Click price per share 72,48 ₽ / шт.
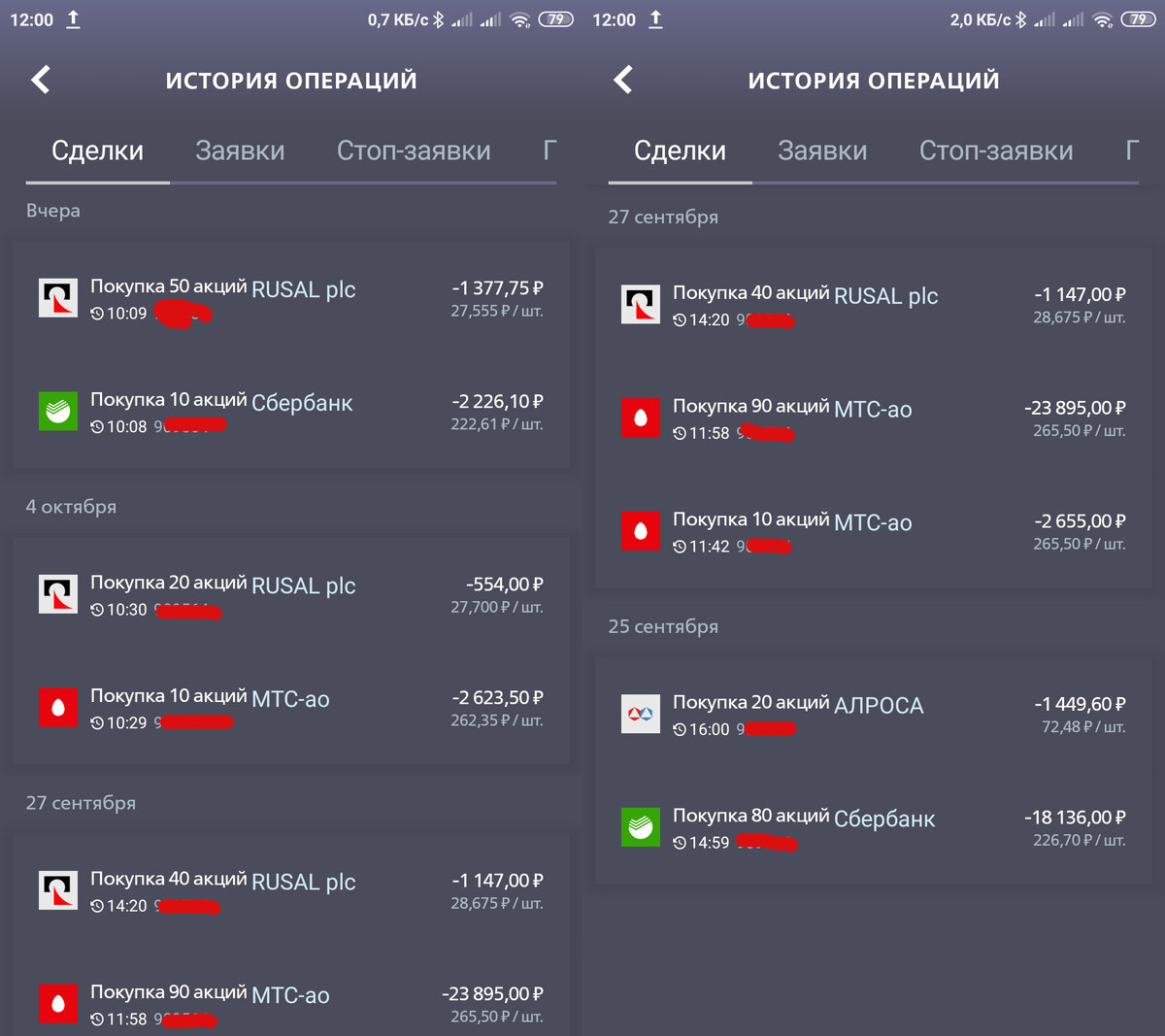The width and height of the screenshot is (1165, 1036). (1083, 726)
